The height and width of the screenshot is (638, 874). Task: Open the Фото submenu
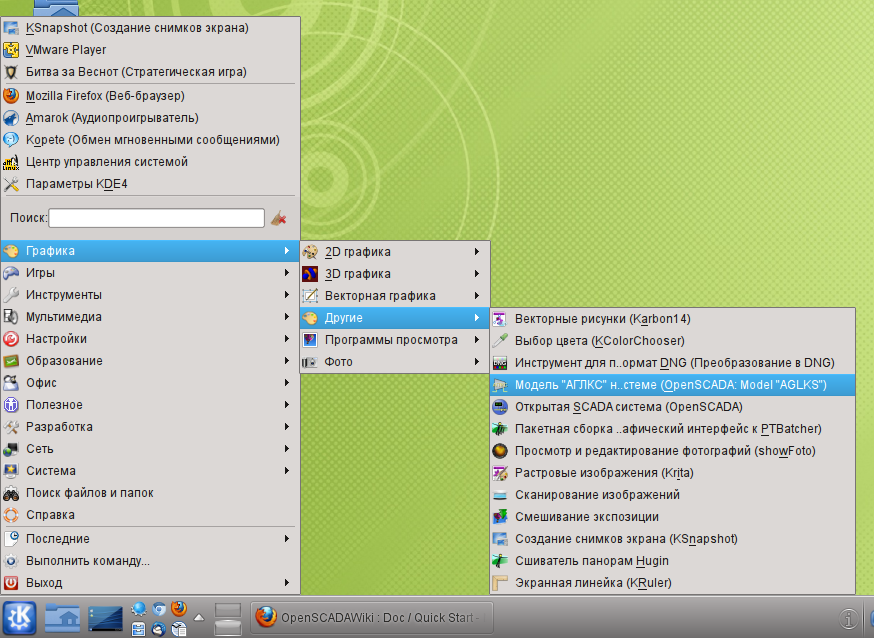(x=395, y=362)
